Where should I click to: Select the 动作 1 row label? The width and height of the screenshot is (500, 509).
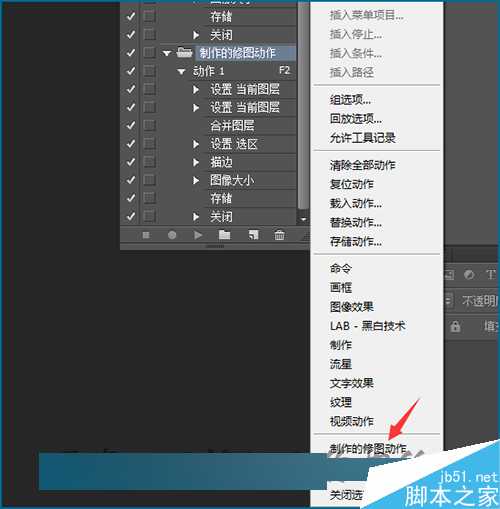(209, 71)
